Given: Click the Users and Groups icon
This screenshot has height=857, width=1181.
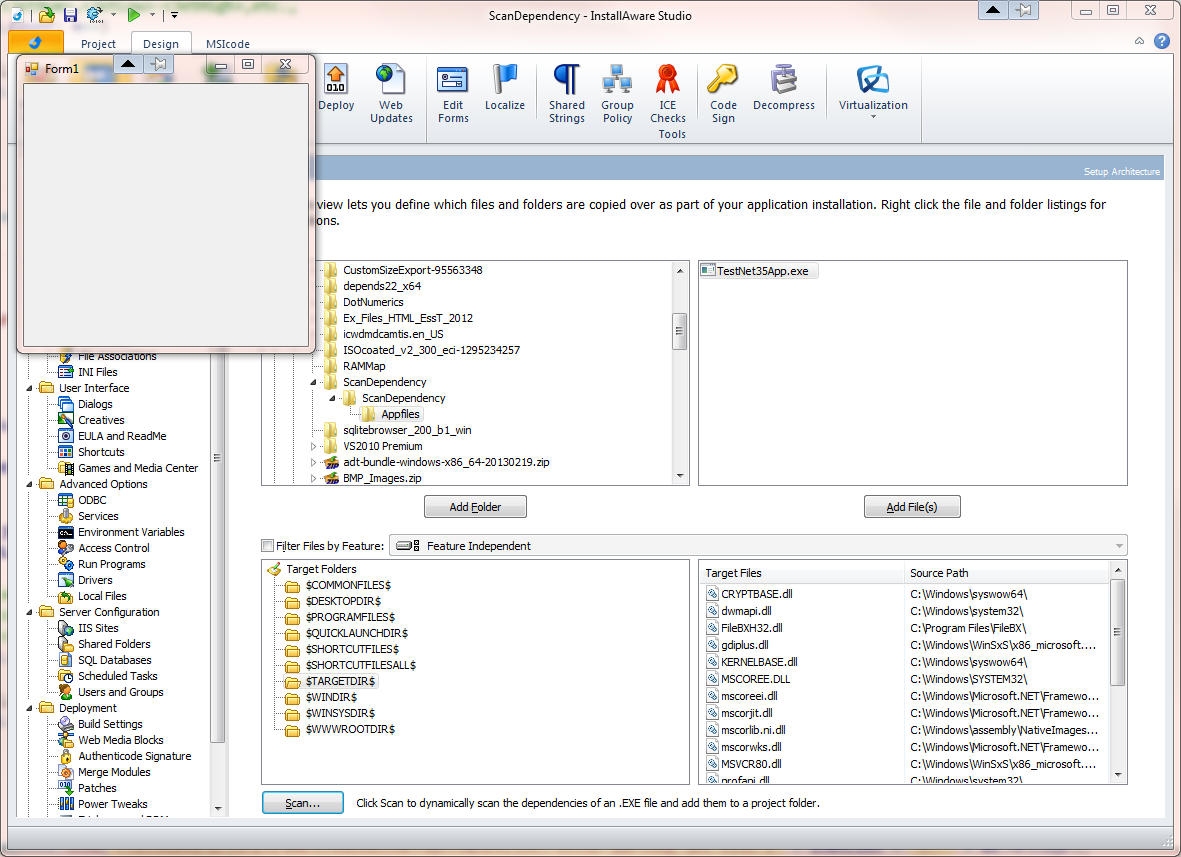Looking at the screenshot, I should coord(66,692).
